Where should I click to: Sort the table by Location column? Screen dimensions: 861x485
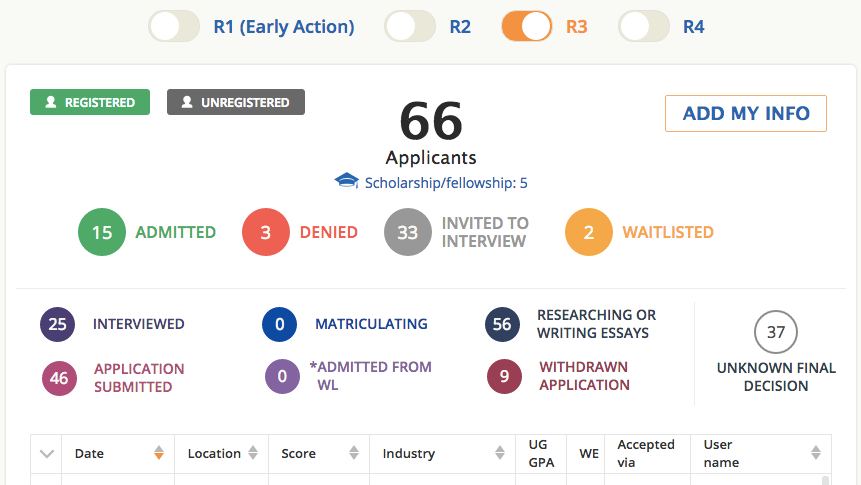[221, 454]
